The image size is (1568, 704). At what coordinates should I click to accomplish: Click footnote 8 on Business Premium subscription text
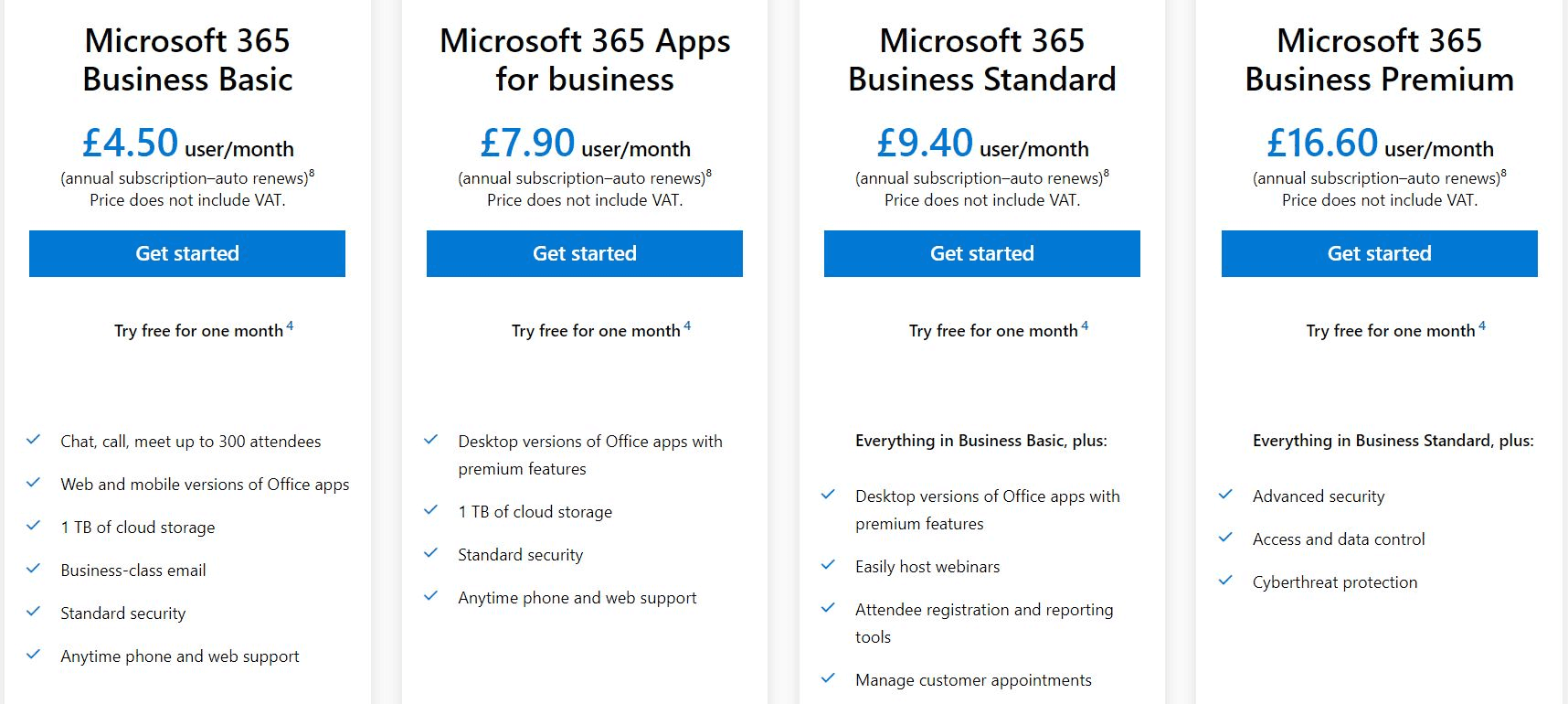[x=1504, y=173]
